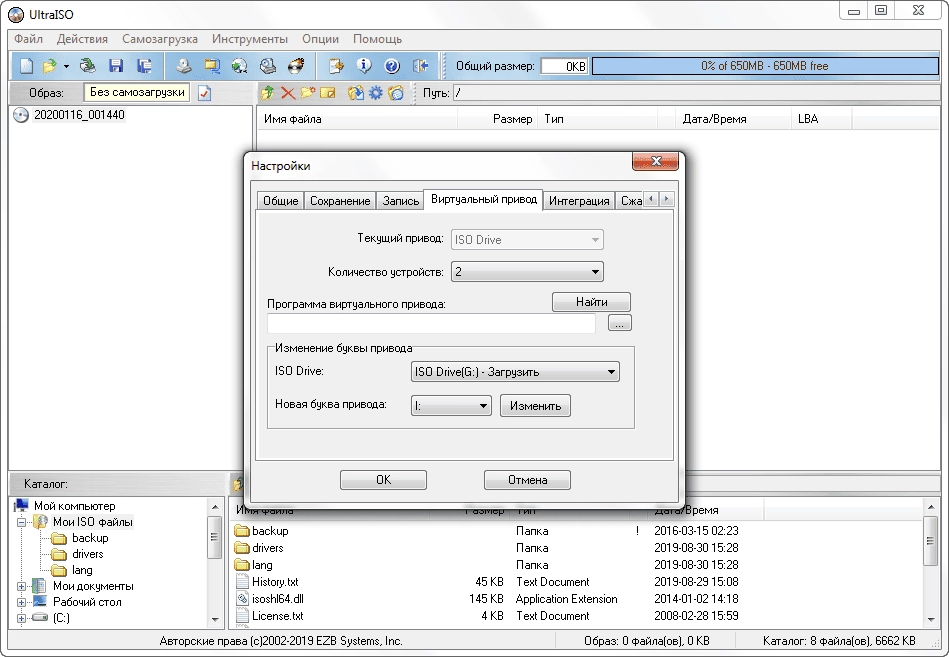Open the Помощь menu
The height and width of the screenshot is (657, 949).
click(377, 39)
